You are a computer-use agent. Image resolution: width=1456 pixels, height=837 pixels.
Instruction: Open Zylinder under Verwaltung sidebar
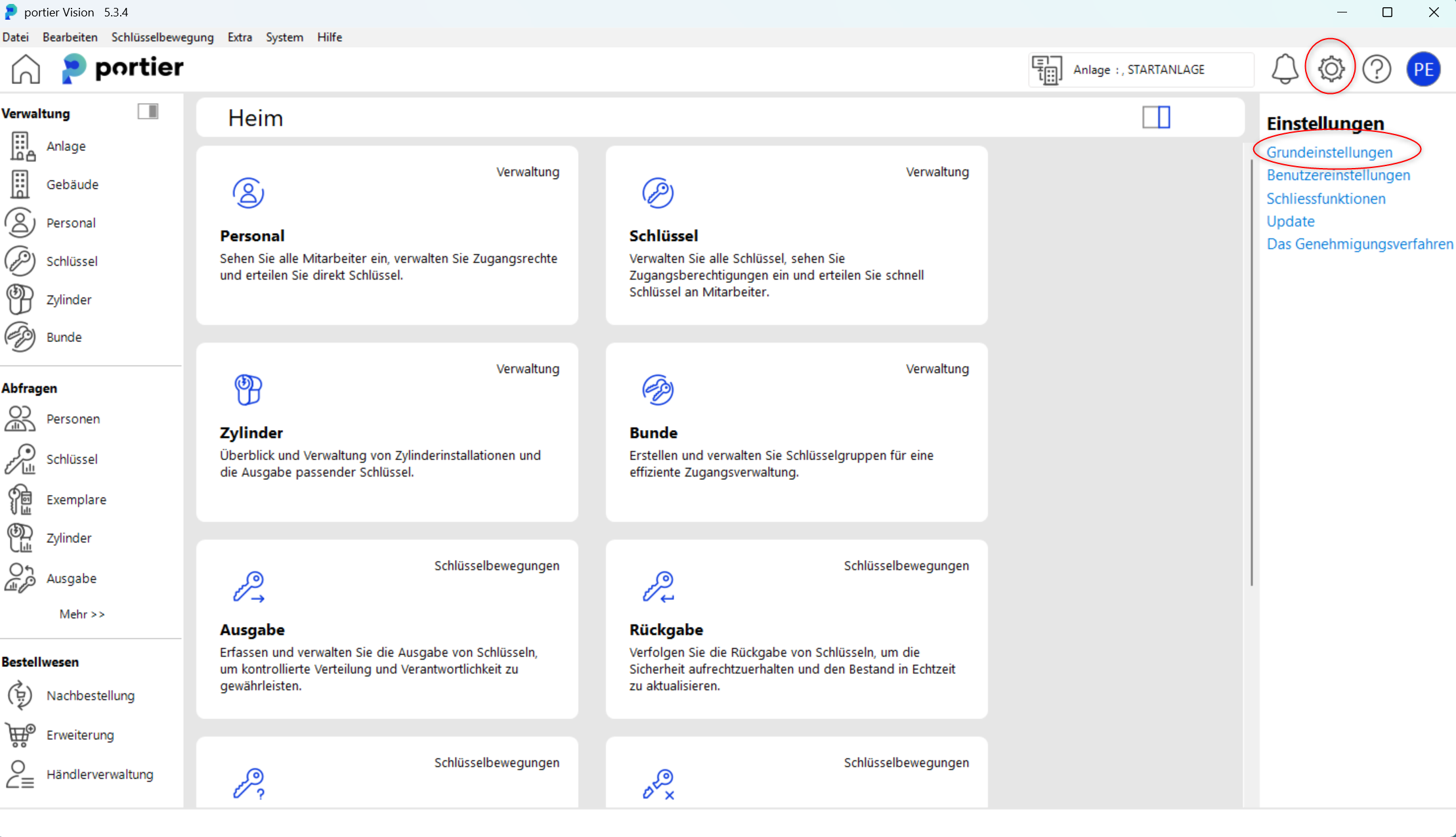point(68,299)
